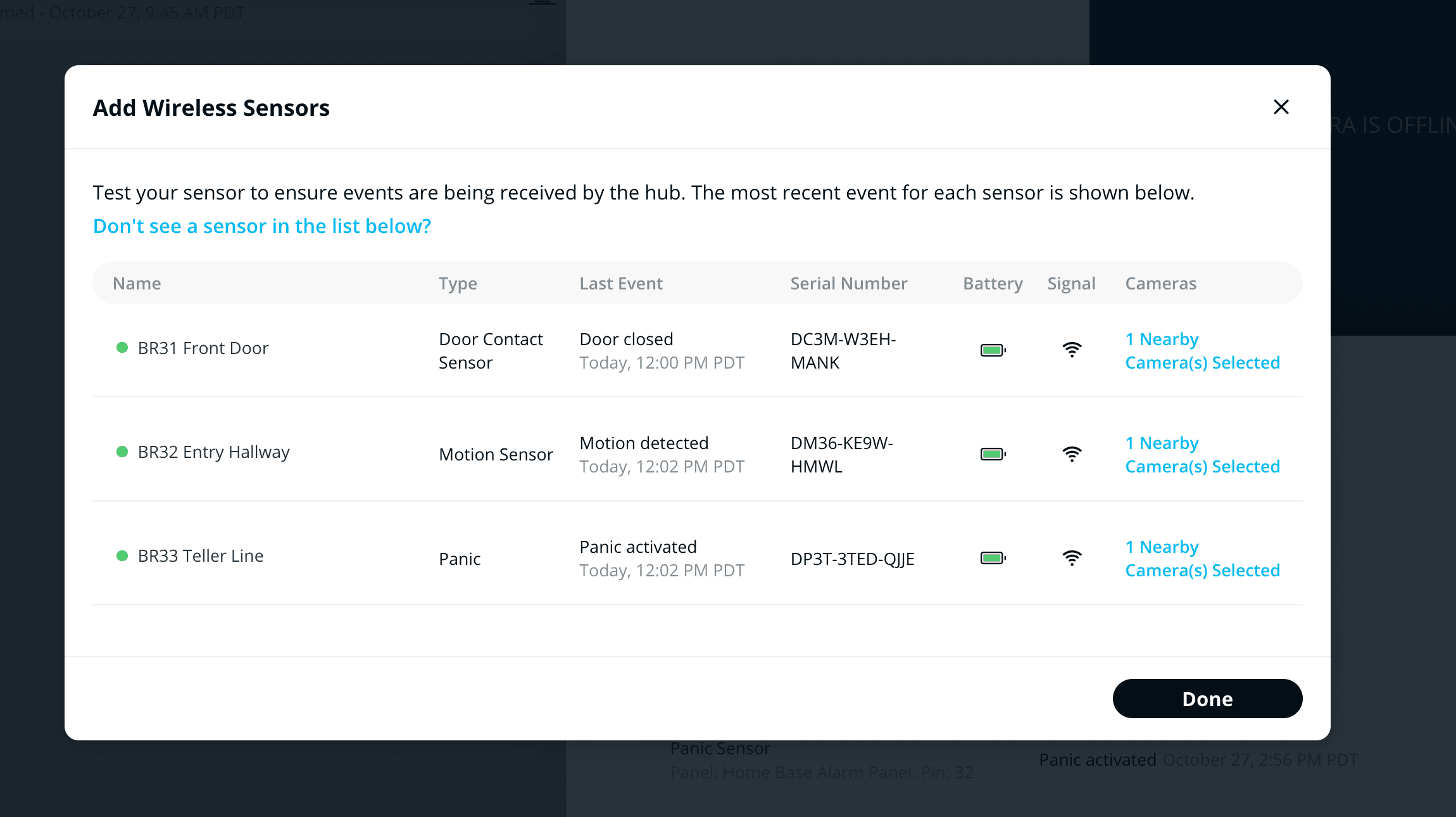Click the Last Event column header
Viewport: 1456px width, 817px height.
coord(620,283)
